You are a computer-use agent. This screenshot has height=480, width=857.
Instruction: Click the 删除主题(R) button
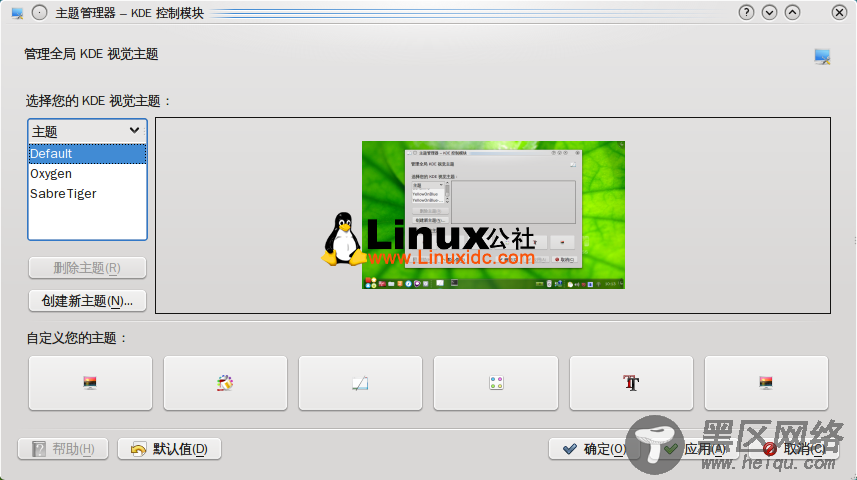tap(87, 268)
